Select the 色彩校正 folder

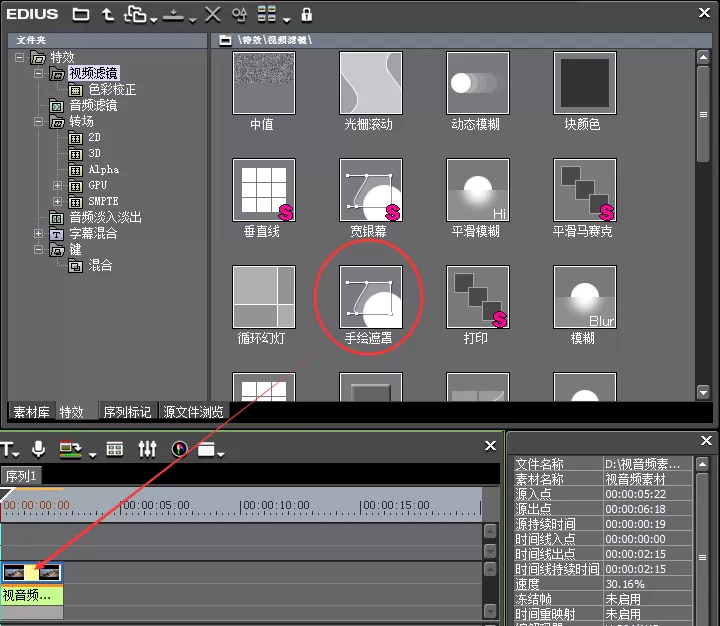coord(112,89)
